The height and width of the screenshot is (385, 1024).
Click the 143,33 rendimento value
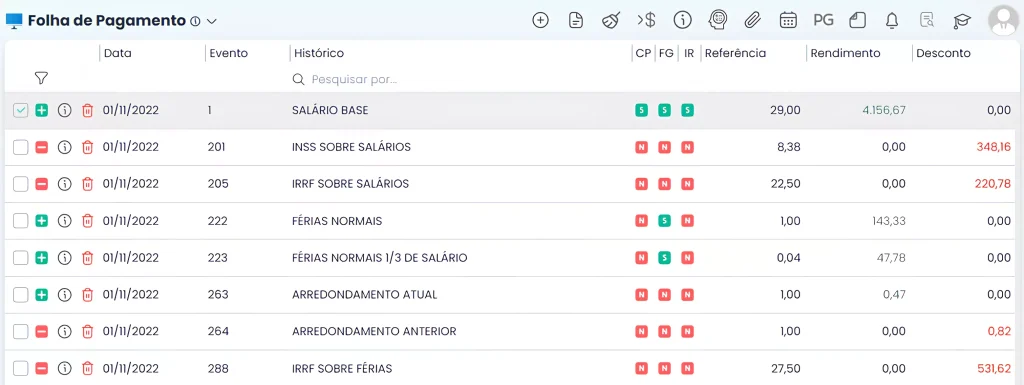point(889,221)
